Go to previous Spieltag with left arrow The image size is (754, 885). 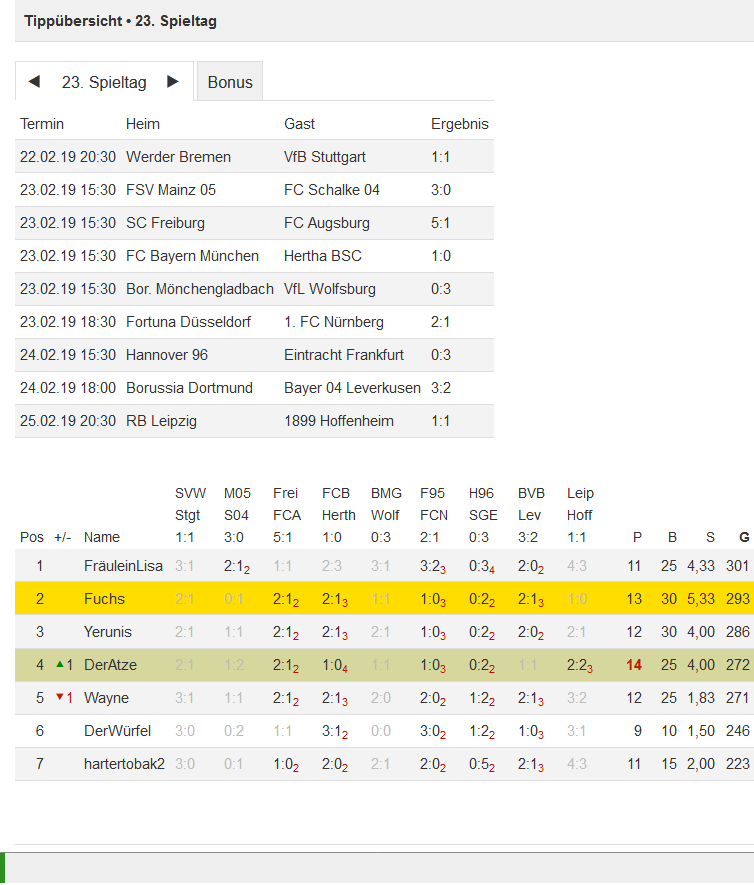coord(34,82)
